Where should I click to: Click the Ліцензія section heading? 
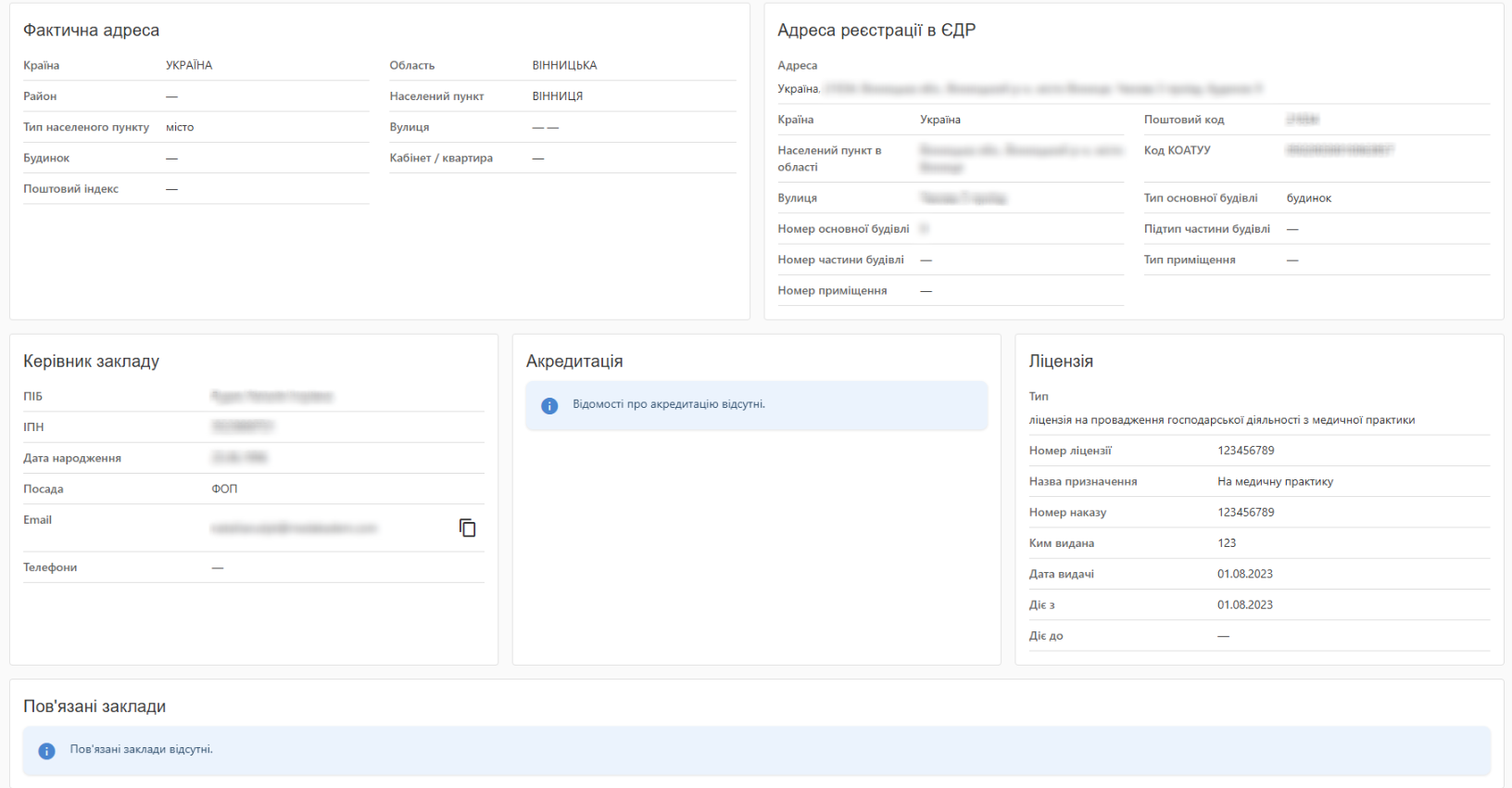pyautogui.click(x=1061, y=362)
